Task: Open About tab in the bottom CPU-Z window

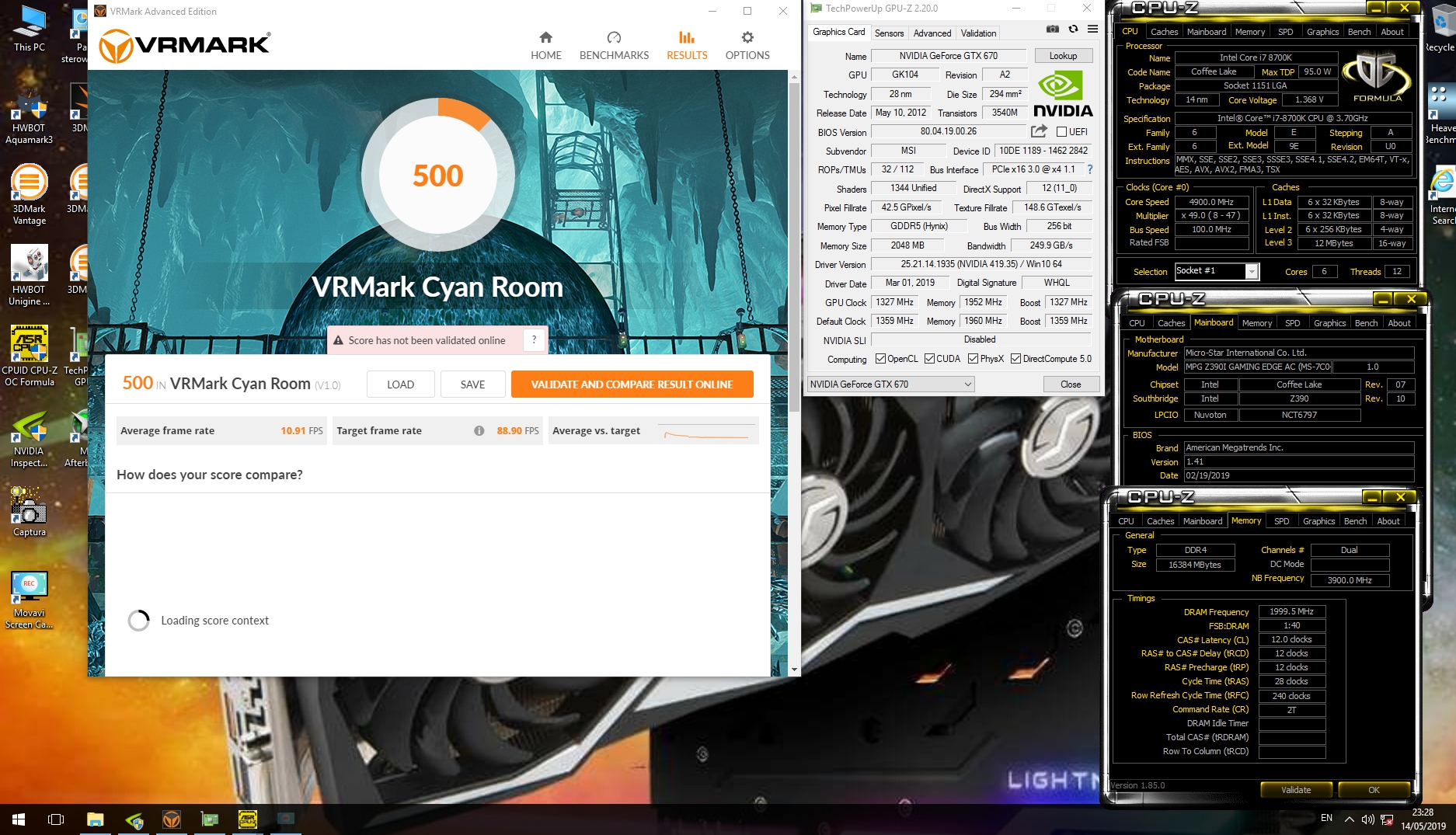Action: click(x=1388, y=521)
